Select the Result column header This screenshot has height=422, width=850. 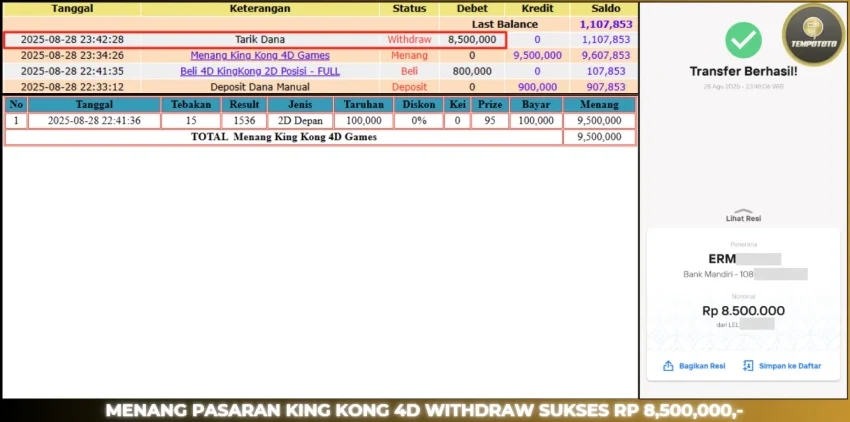point(244,104)
